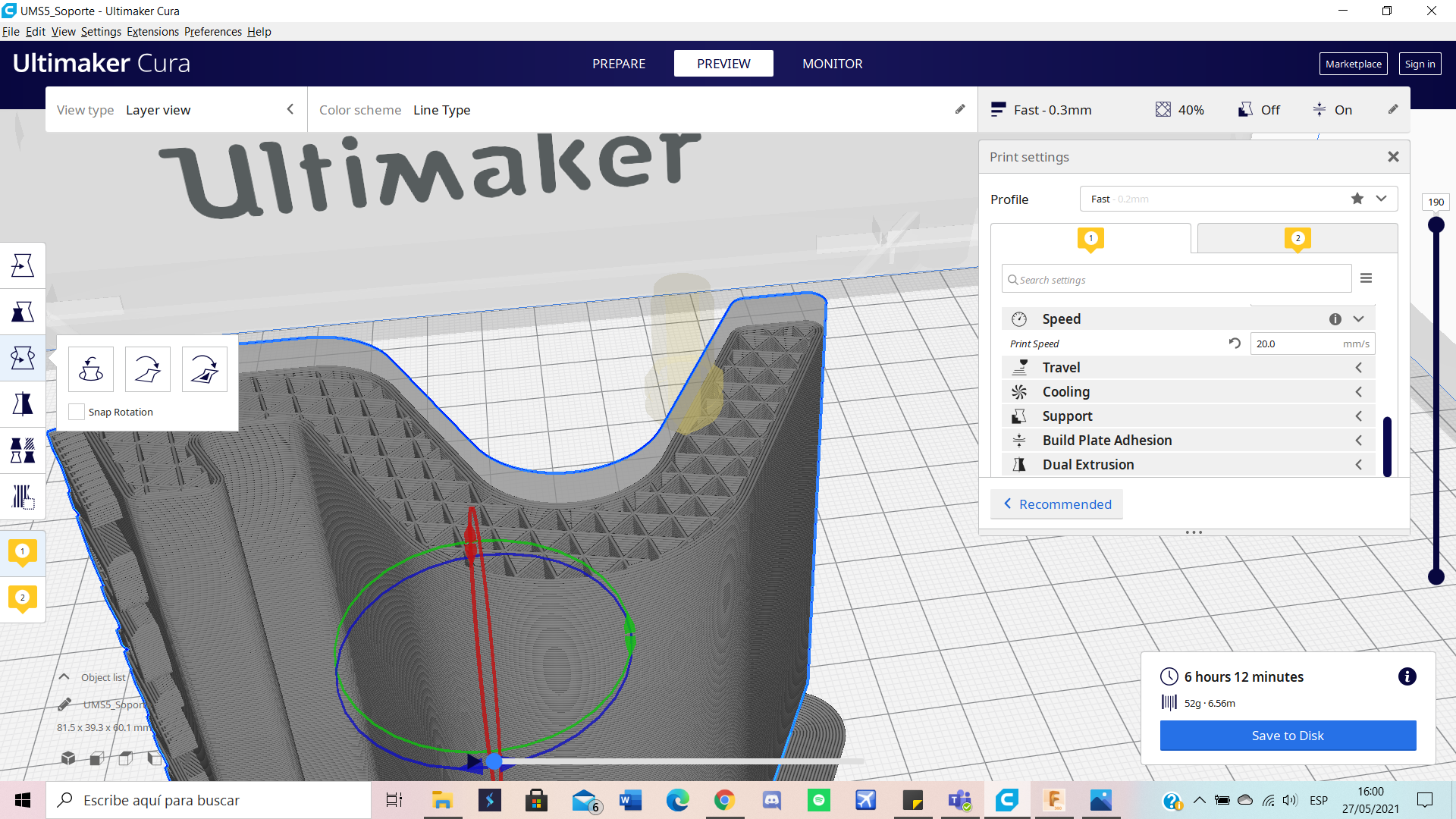Switch to the MONITOR stage
Screen dimensions: 1456x819
click(833, 64)
